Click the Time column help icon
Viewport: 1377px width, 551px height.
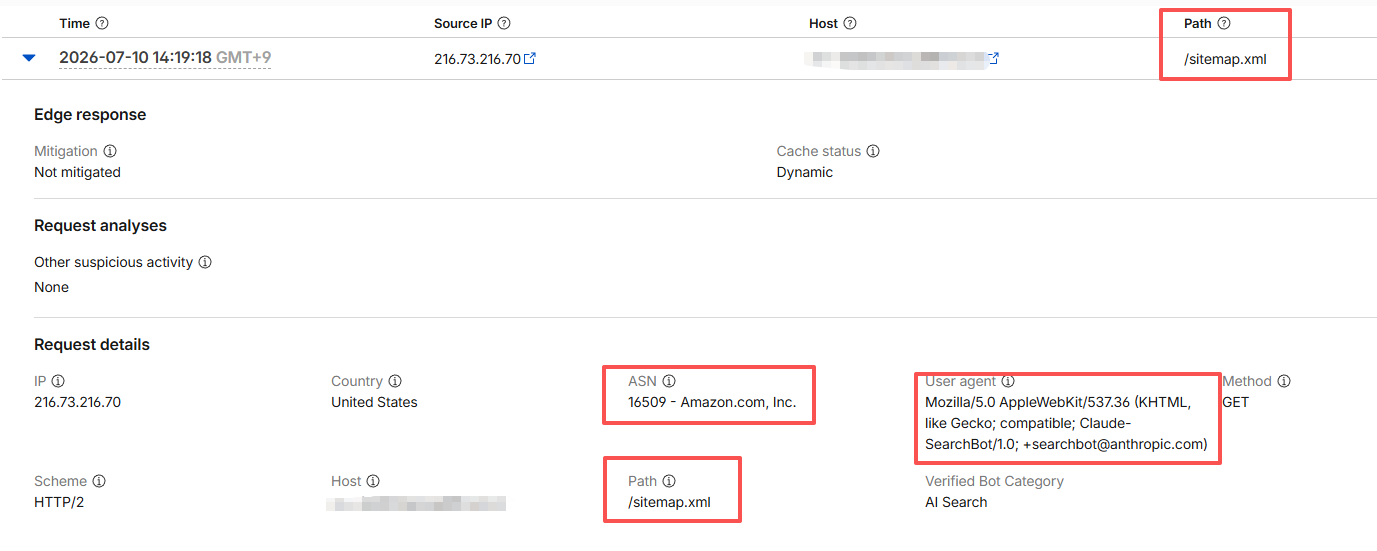102,23
